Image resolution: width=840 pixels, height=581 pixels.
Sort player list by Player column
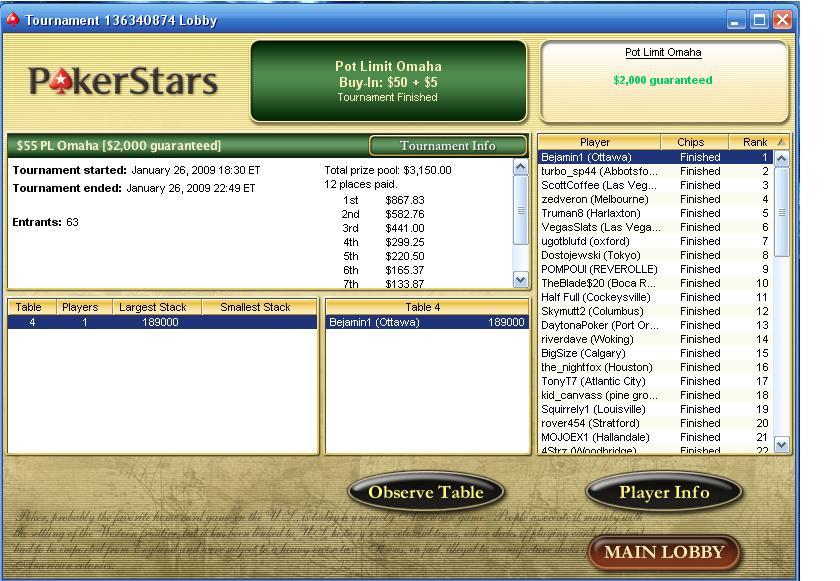[x=599, y=142]
